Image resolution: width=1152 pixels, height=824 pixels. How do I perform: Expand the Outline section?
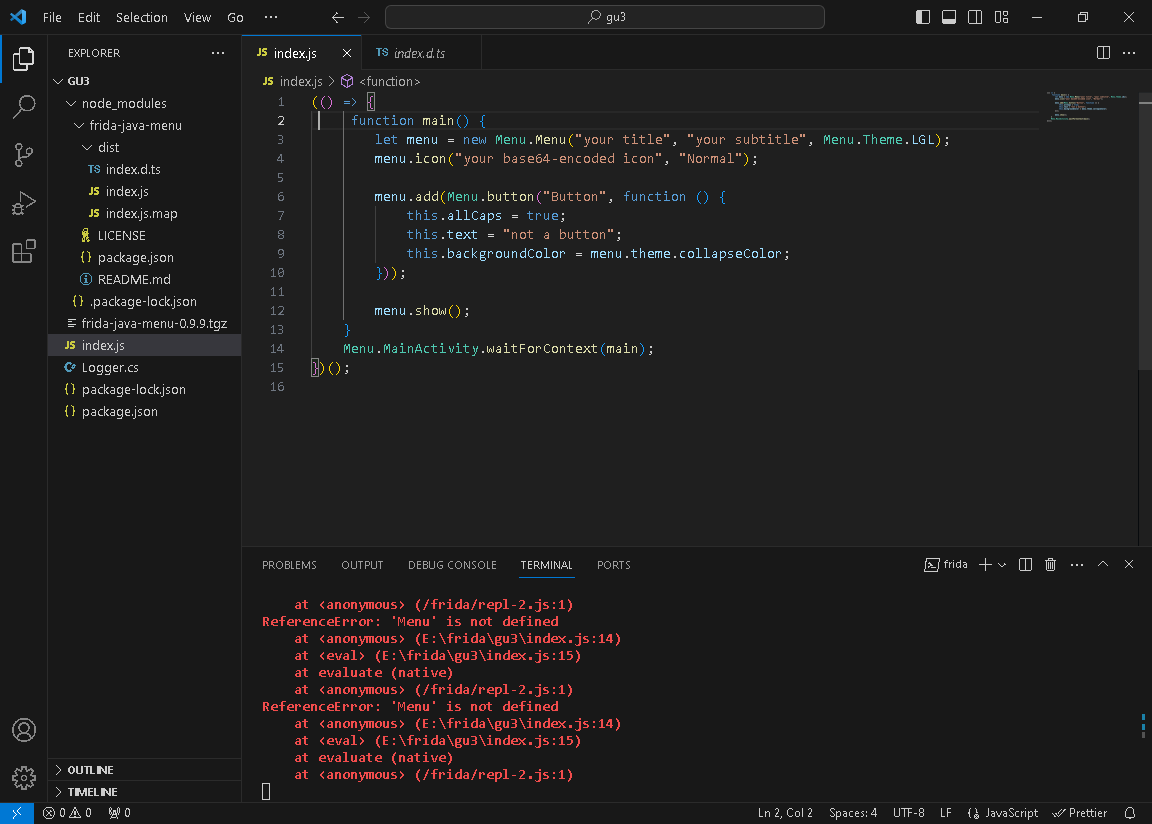point(145,770)
